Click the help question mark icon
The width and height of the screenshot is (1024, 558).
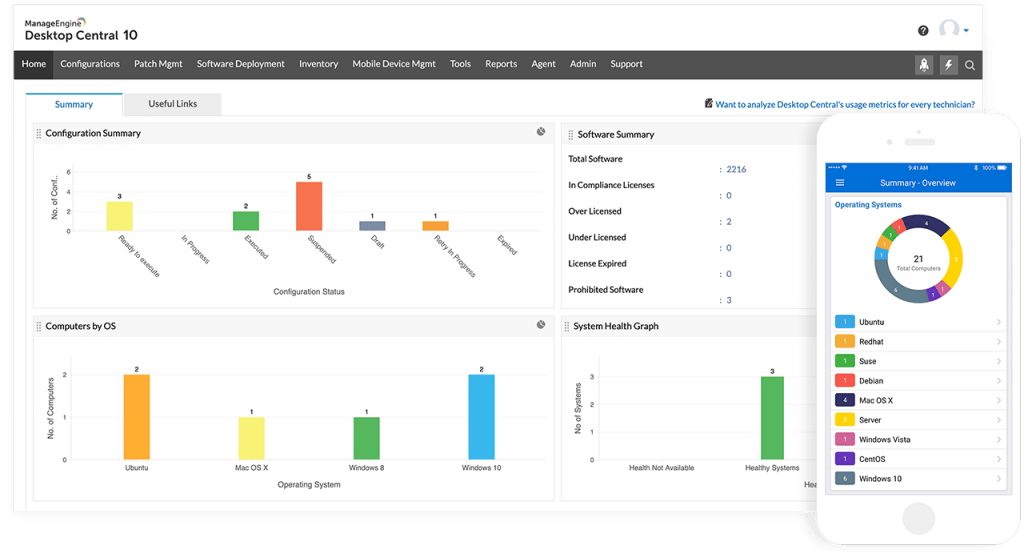(923, 30)
